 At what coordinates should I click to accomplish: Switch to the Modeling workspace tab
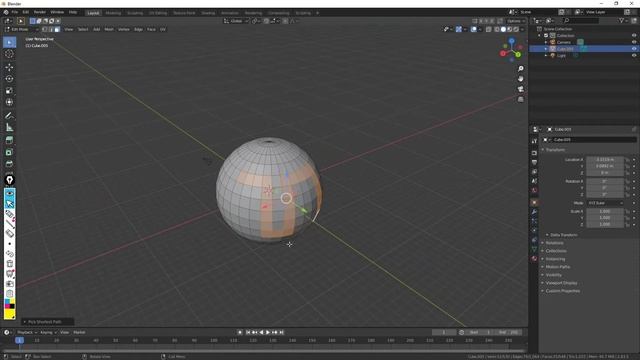coord(113,13)
